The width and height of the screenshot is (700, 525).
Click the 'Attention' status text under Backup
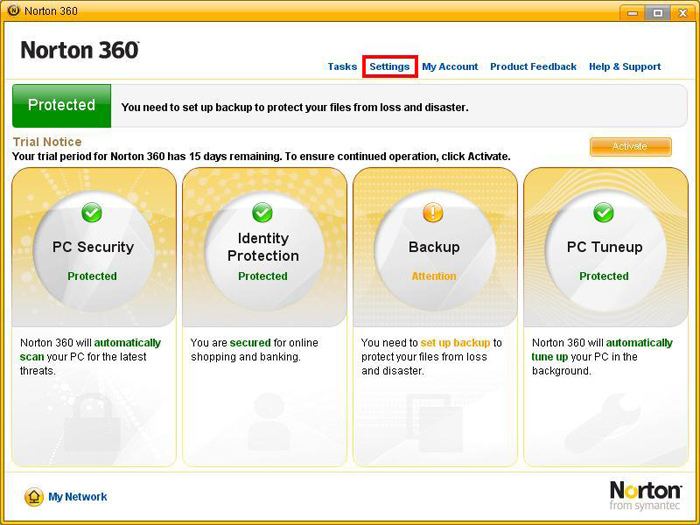click(434, 276)
